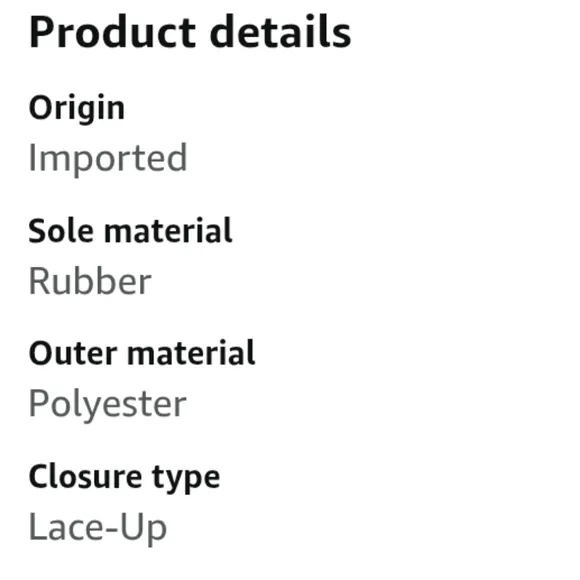The image size is (580, 580).
Task: Click the word Closure
Action: pyautogui.click(x=85, y=476)
